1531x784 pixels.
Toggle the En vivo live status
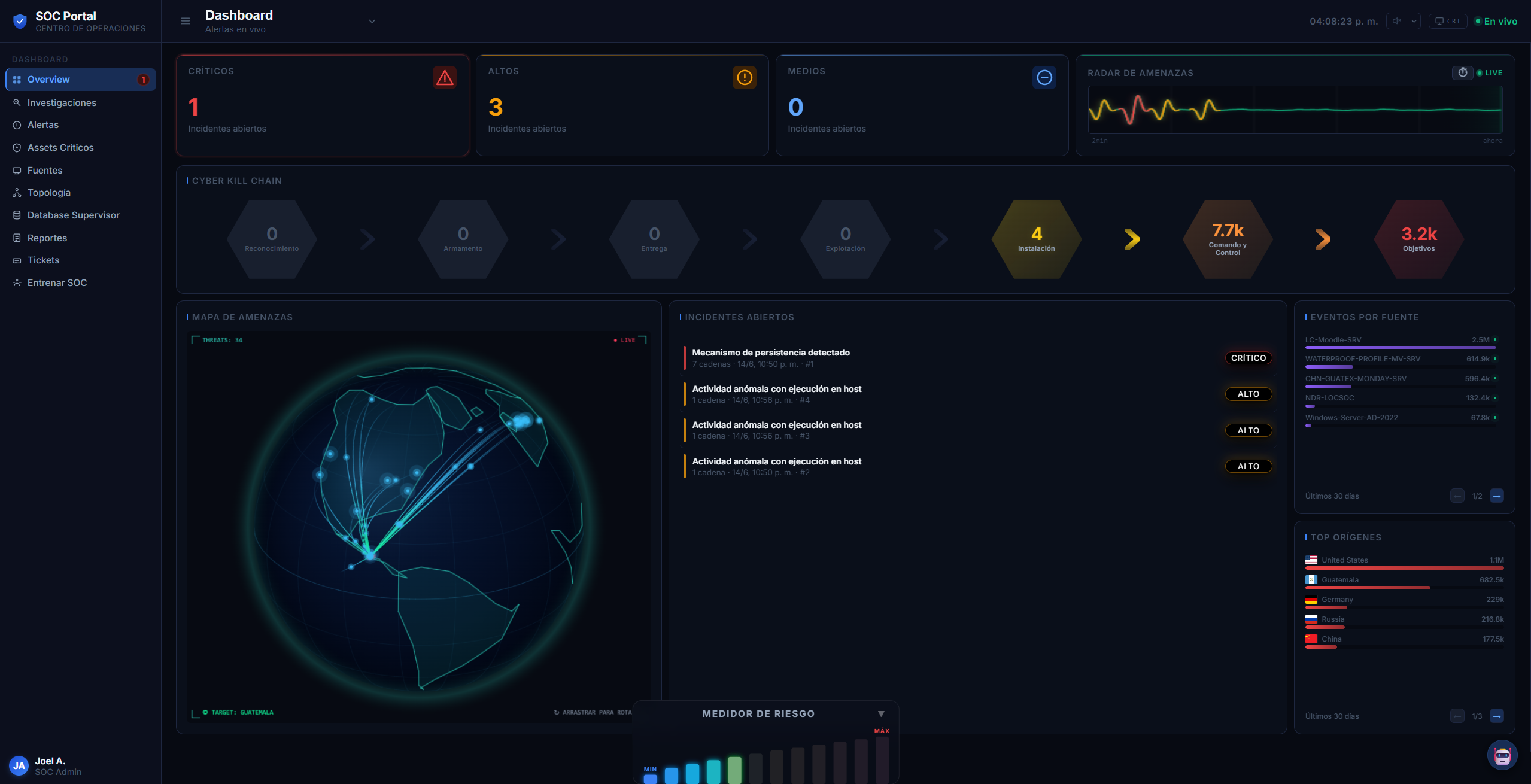[1496, 21]
